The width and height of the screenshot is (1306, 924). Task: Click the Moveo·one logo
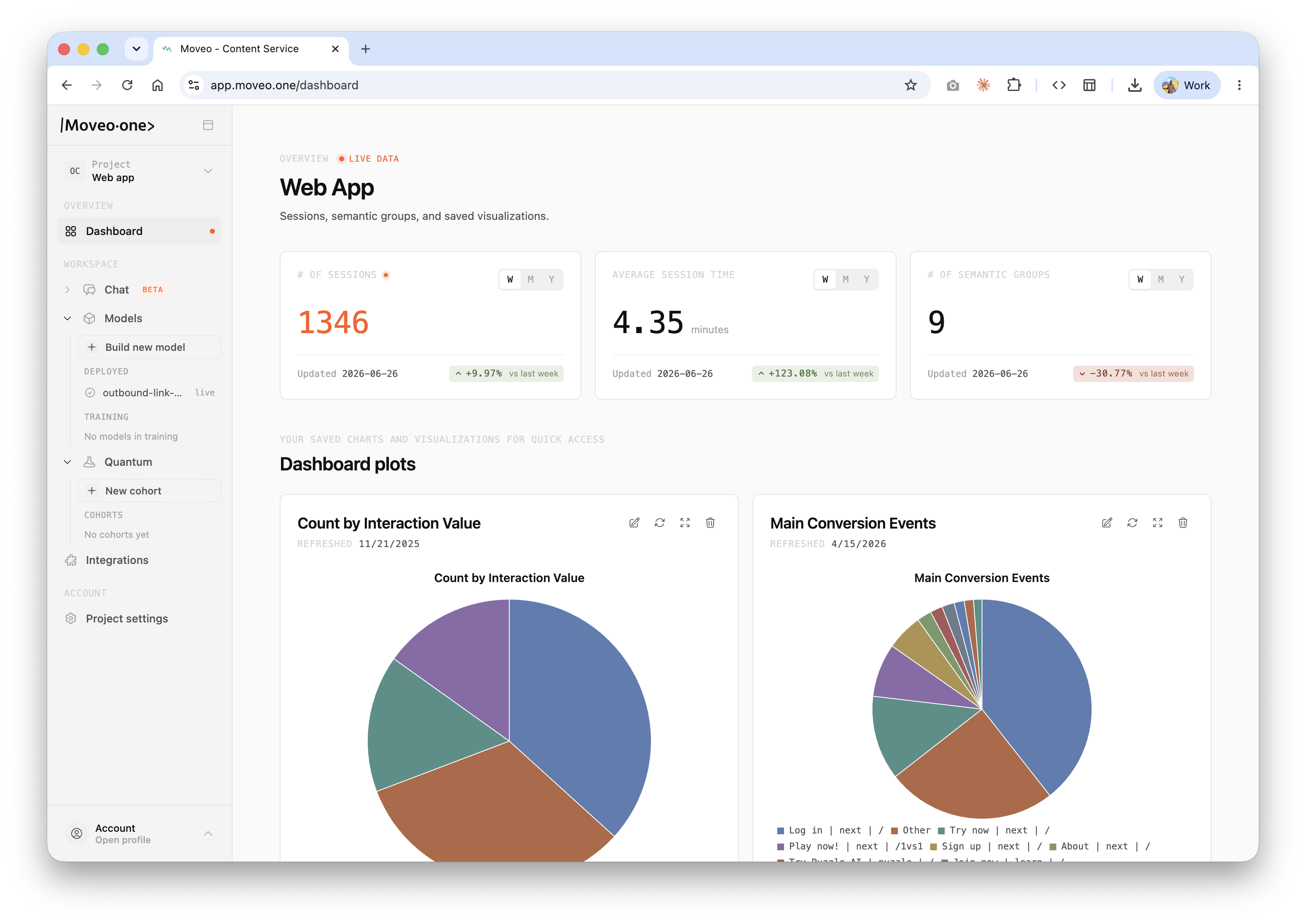point(107,125)
